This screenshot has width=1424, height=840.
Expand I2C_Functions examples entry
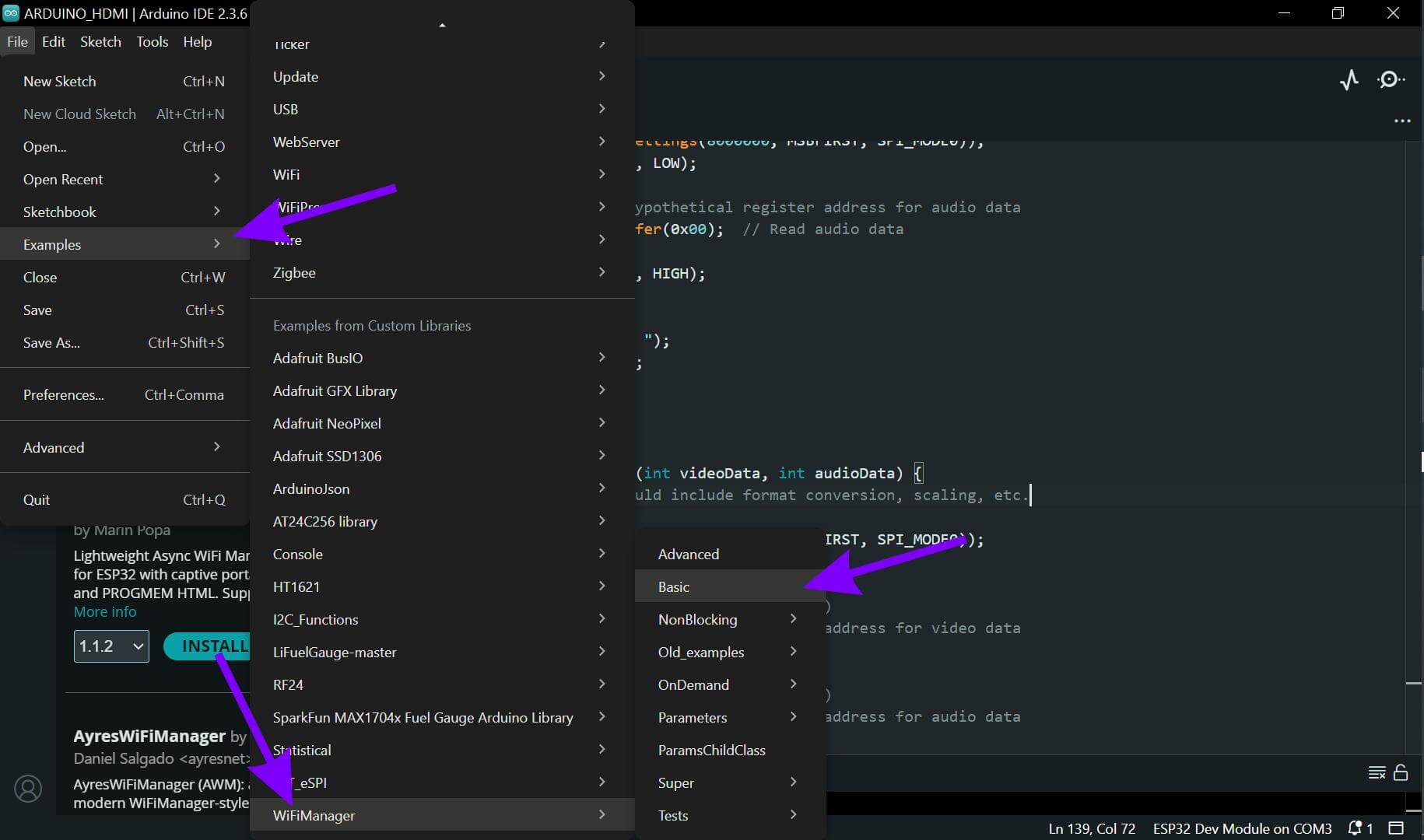tap(442, 620)
